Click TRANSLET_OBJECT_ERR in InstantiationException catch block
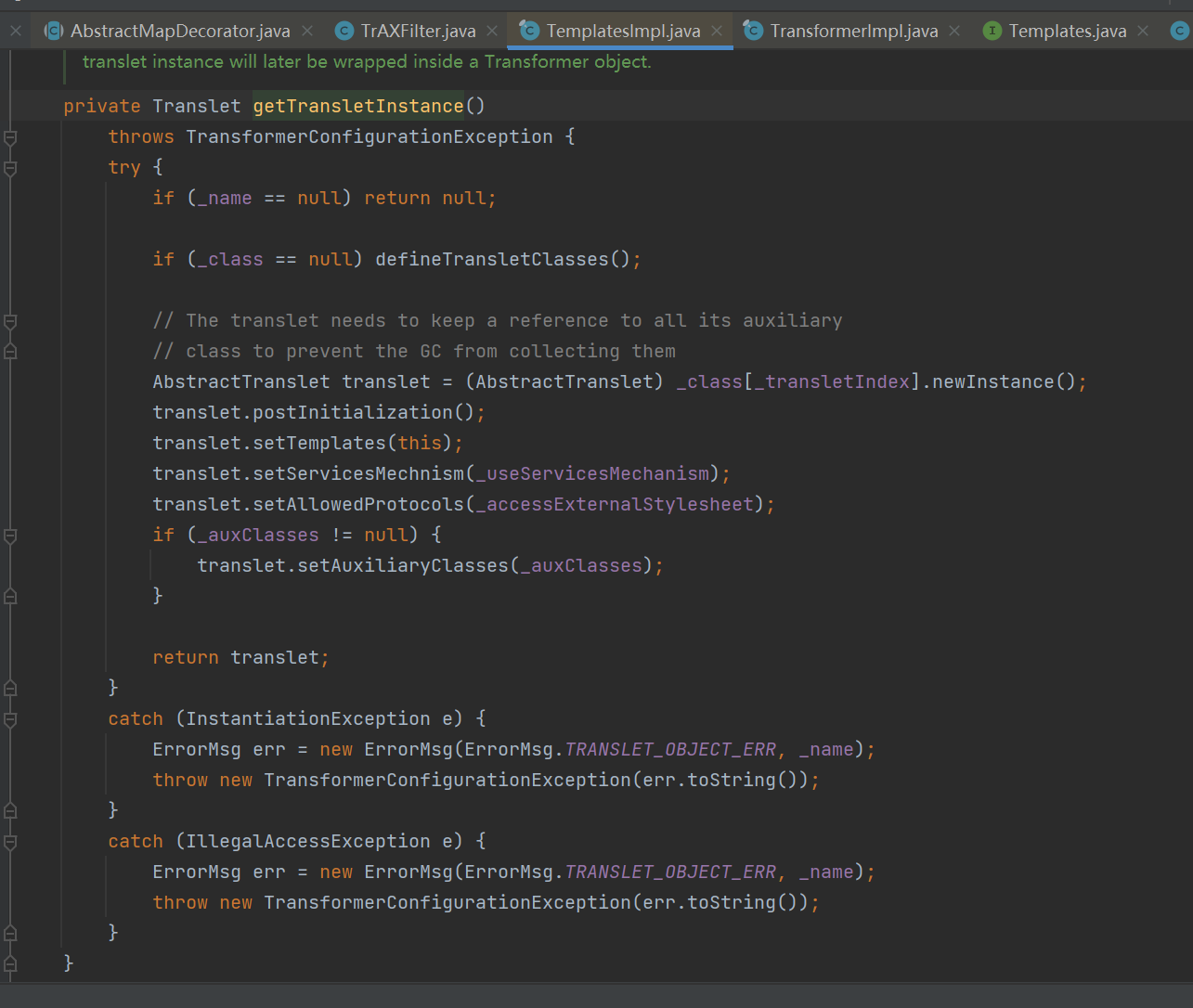The image size is (1193, 1008). click(x=670, y=749)
